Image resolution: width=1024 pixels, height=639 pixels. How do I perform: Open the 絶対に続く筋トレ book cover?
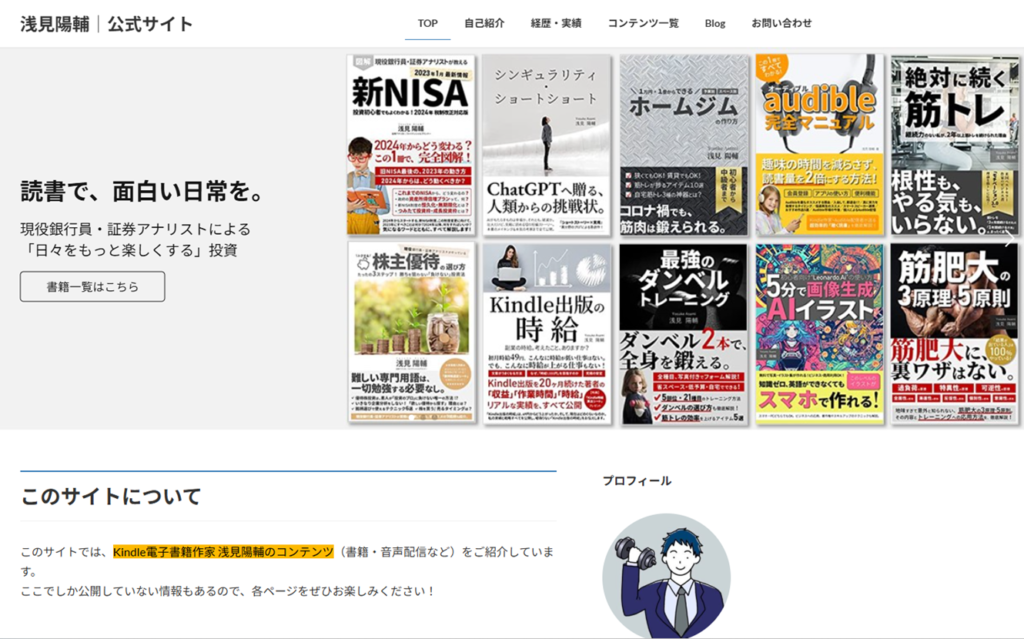[954, 145]
